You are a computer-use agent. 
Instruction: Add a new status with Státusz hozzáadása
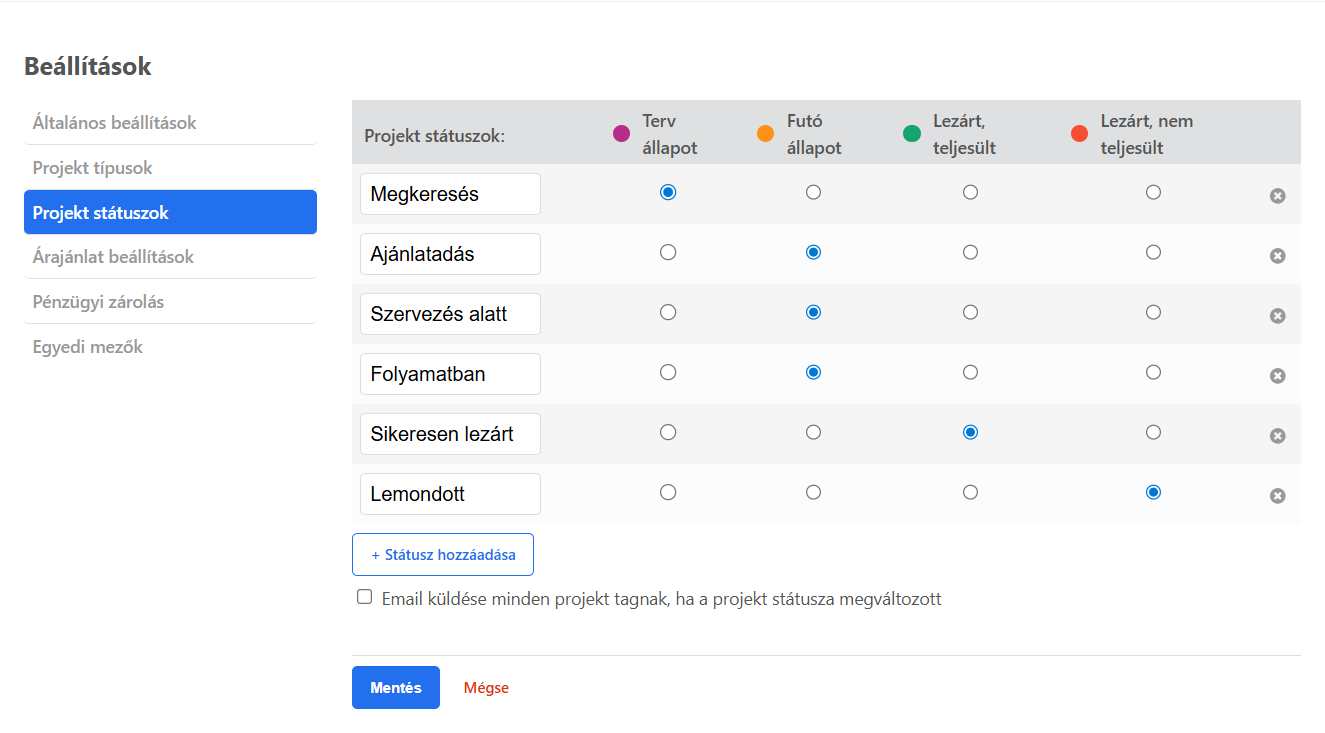442,554
